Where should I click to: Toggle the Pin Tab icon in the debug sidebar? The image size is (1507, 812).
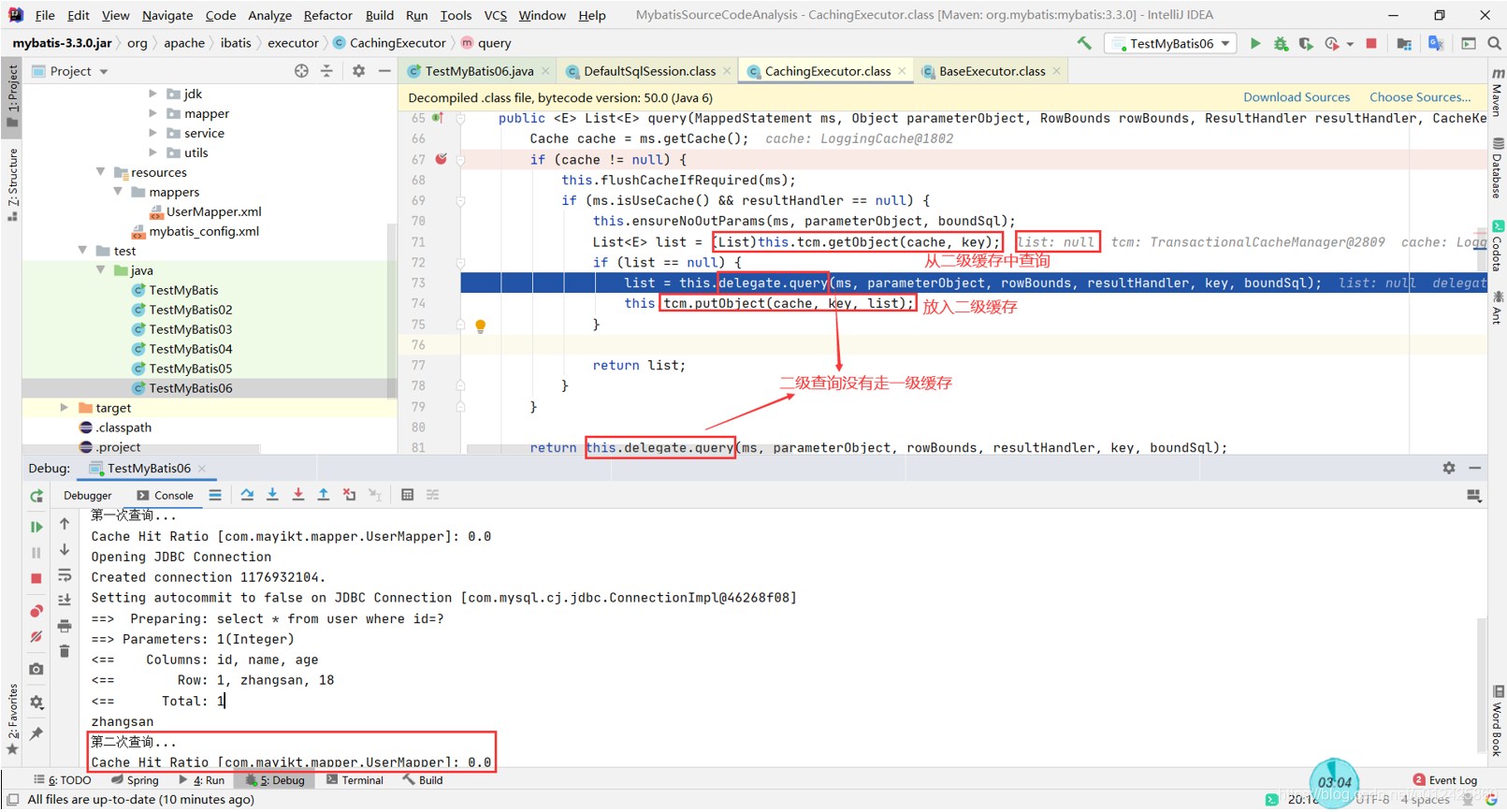point(36,733)
